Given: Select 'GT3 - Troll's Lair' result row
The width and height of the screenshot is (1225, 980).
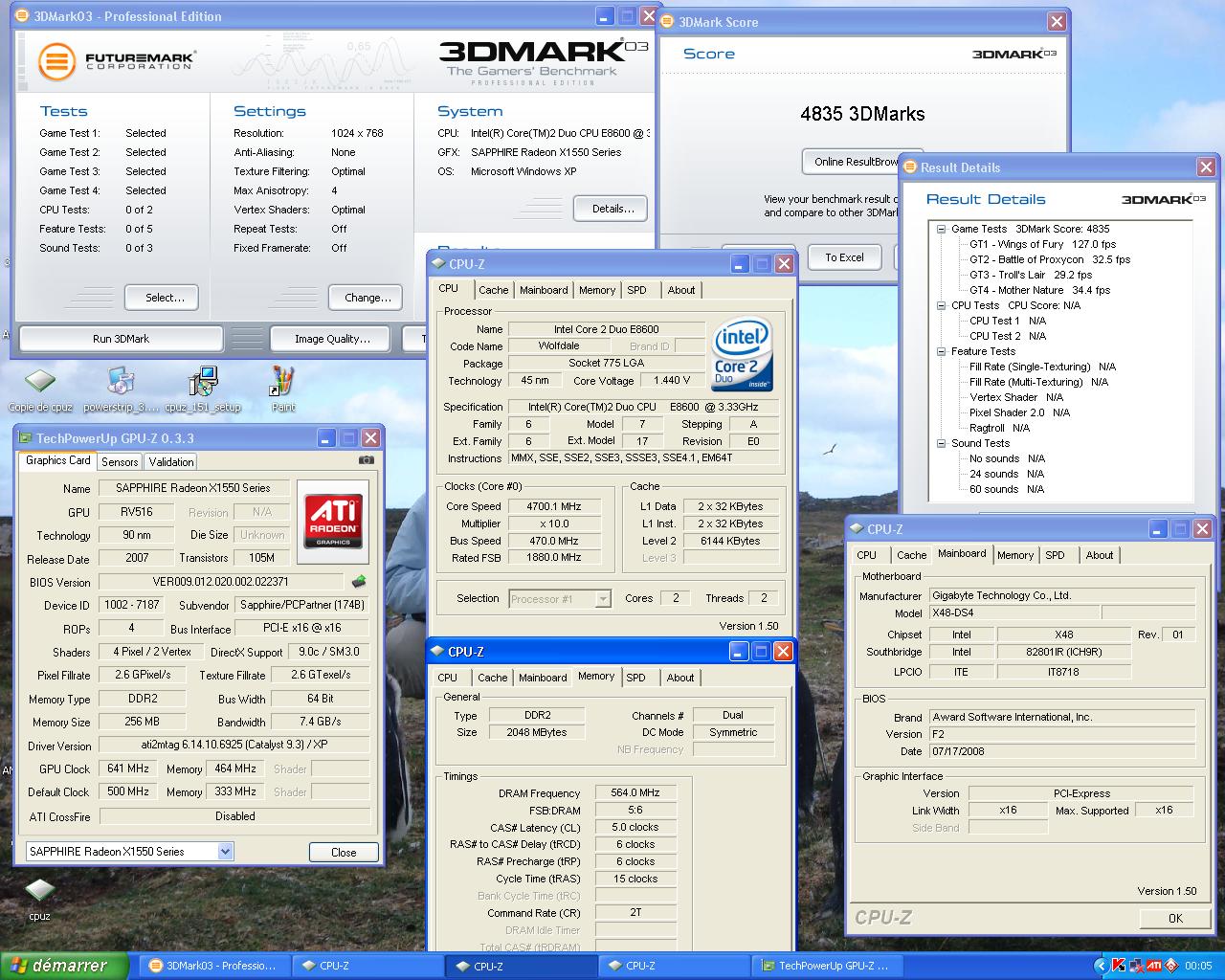Looking at the screenshot, I should 1031,275.
